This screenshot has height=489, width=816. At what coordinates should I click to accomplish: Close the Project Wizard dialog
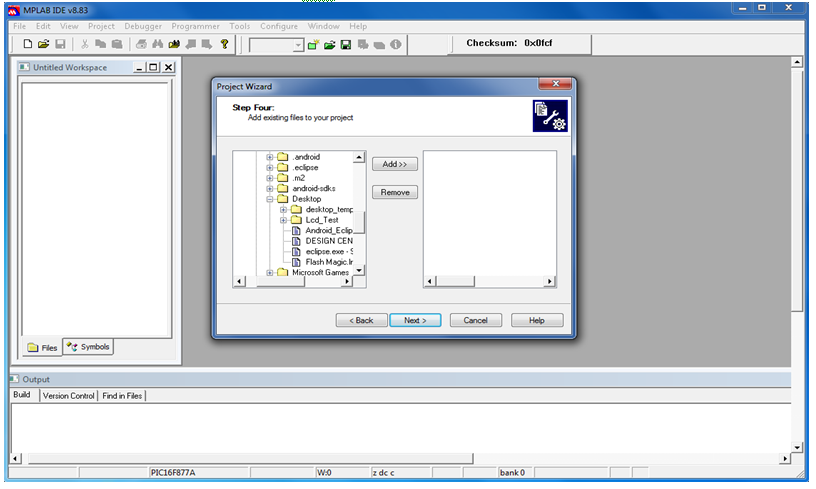click(x=555, y=84)
